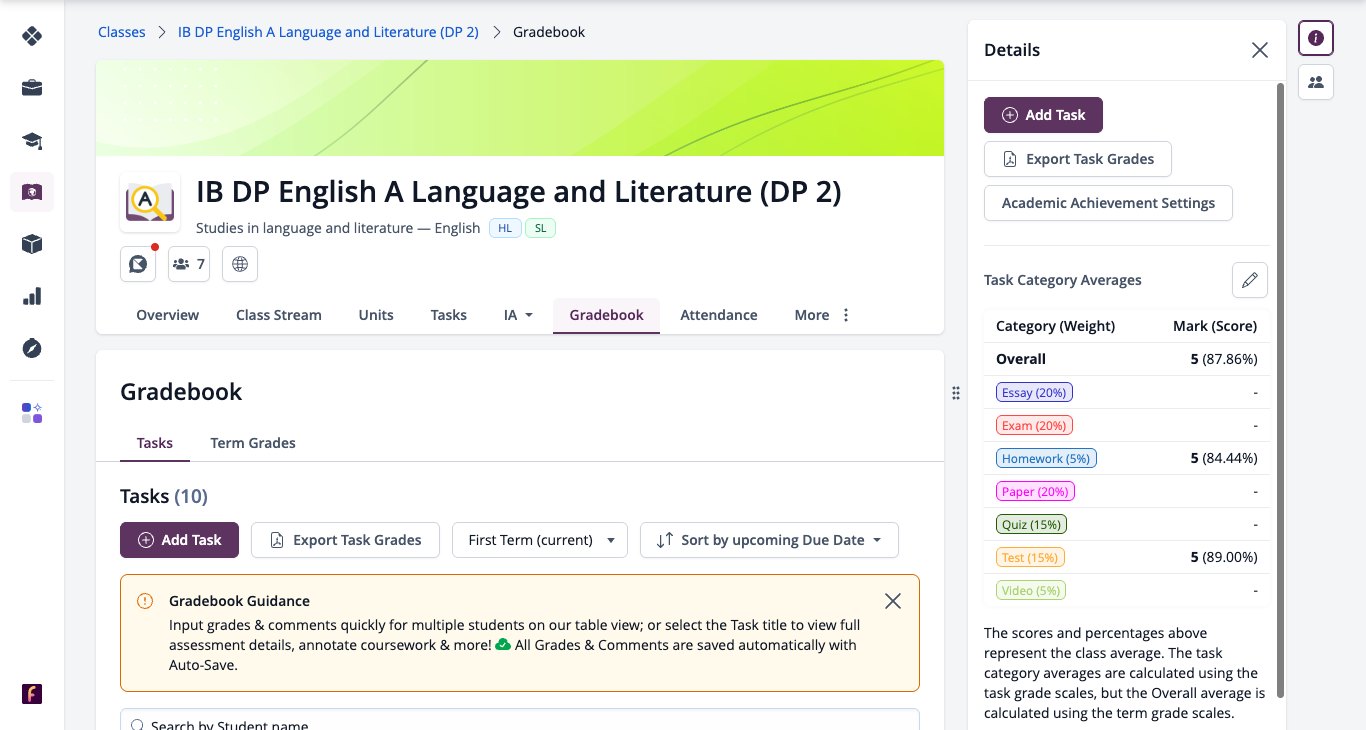
Task: Click Academic Achievement Settings button
Action: [1108, 203]
